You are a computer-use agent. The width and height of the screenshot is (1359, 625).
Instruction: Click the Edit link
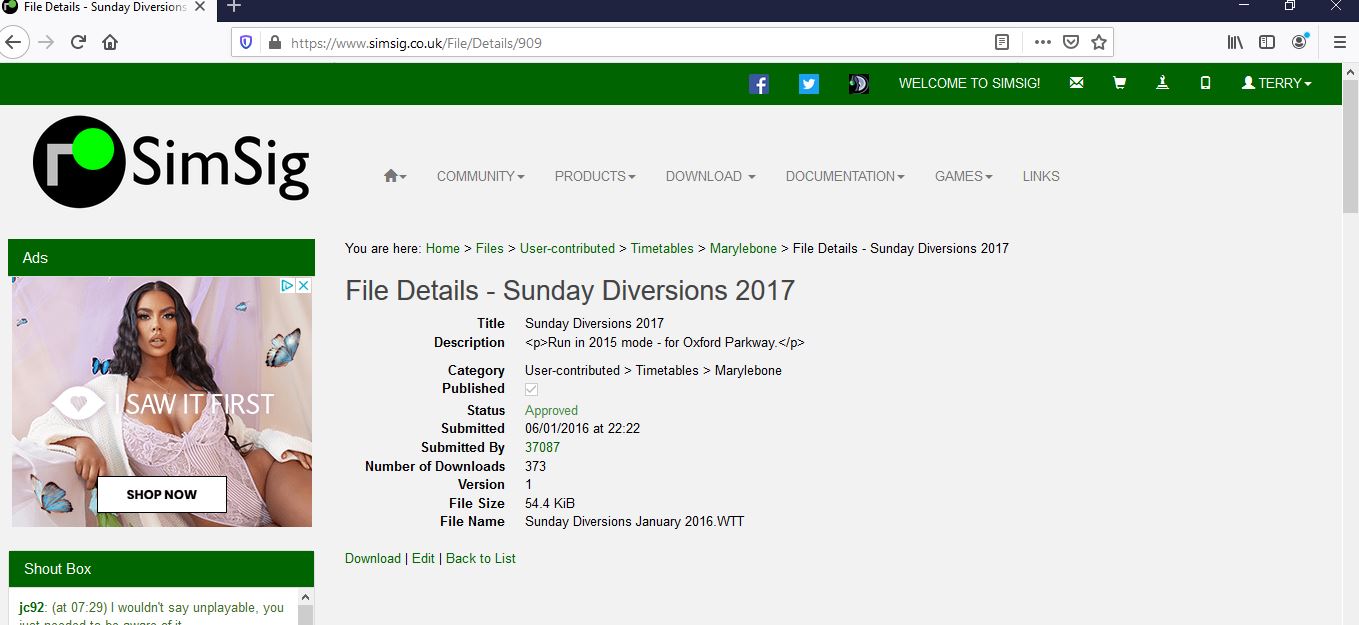[423, 558]
